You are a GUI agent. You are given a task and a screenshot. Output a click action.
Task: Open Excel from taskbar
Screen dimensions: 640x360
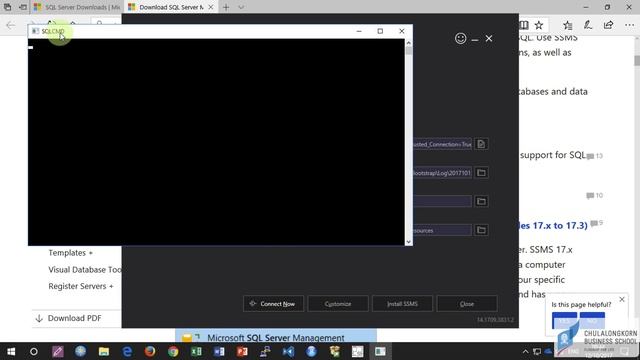(x=196, y=351)
